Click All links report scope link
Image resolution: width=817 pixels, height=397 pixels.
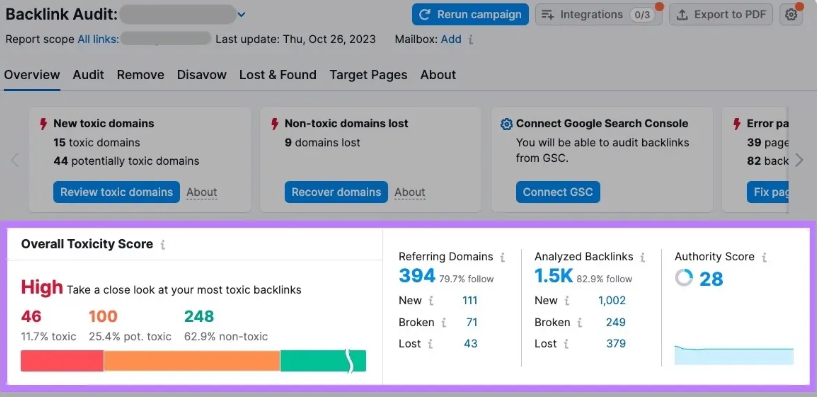click(98, 39)
